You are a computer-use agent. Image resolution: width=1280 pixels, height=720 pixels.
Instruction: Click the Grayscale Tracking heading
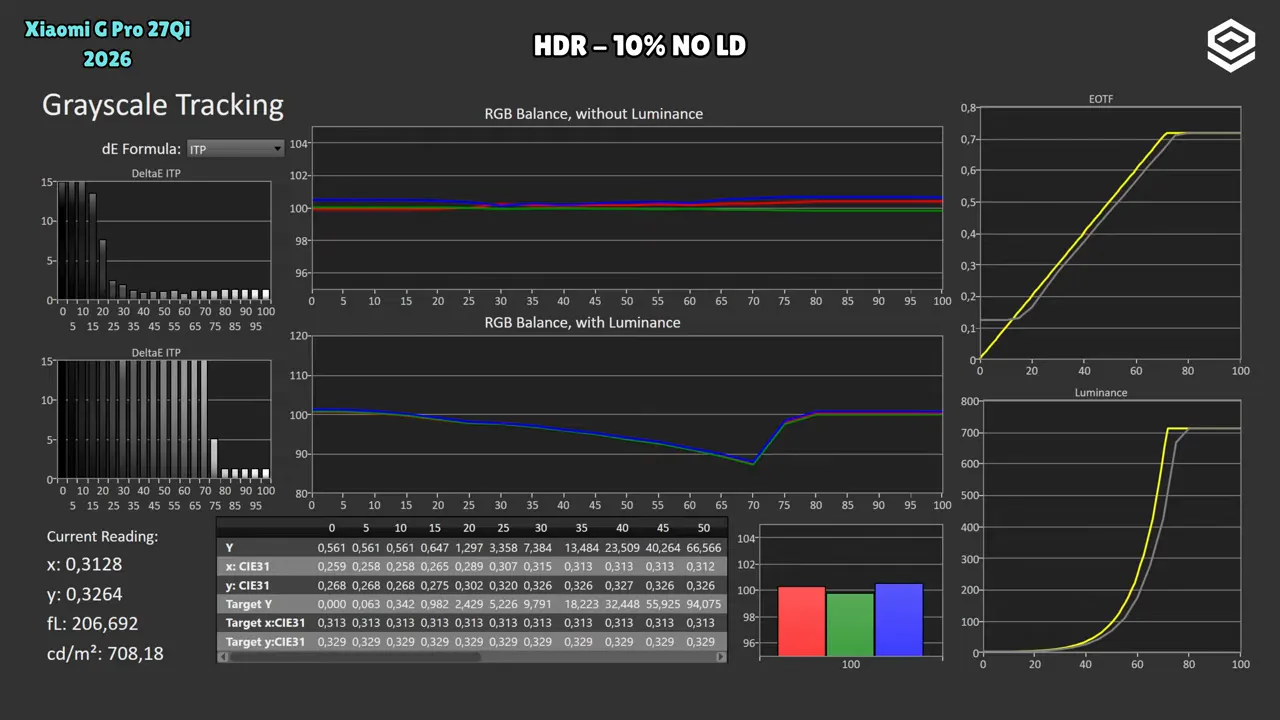coord(163,106)
